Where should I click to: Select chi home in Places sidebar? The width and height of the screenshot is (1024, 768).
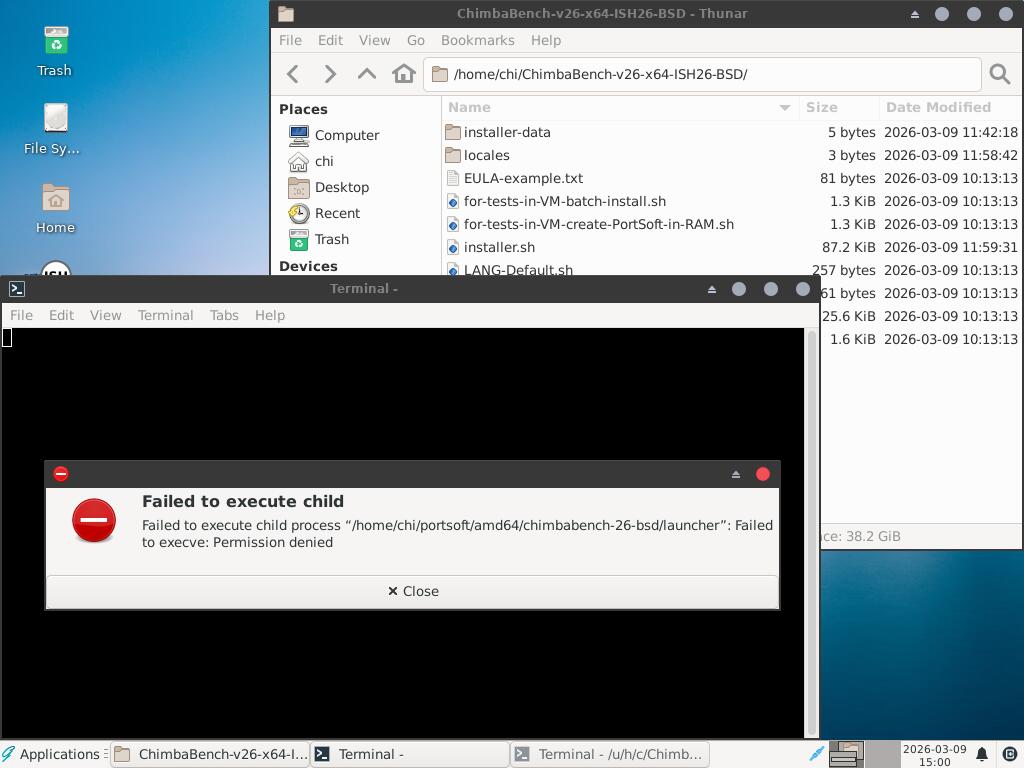pos(311,161)
